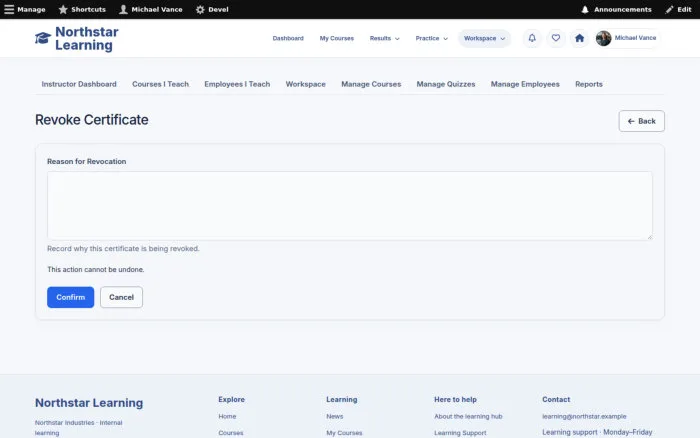Expand the Workspace dropdown in header
This screenshot has width=700, height=438.
tap(484, 38)
